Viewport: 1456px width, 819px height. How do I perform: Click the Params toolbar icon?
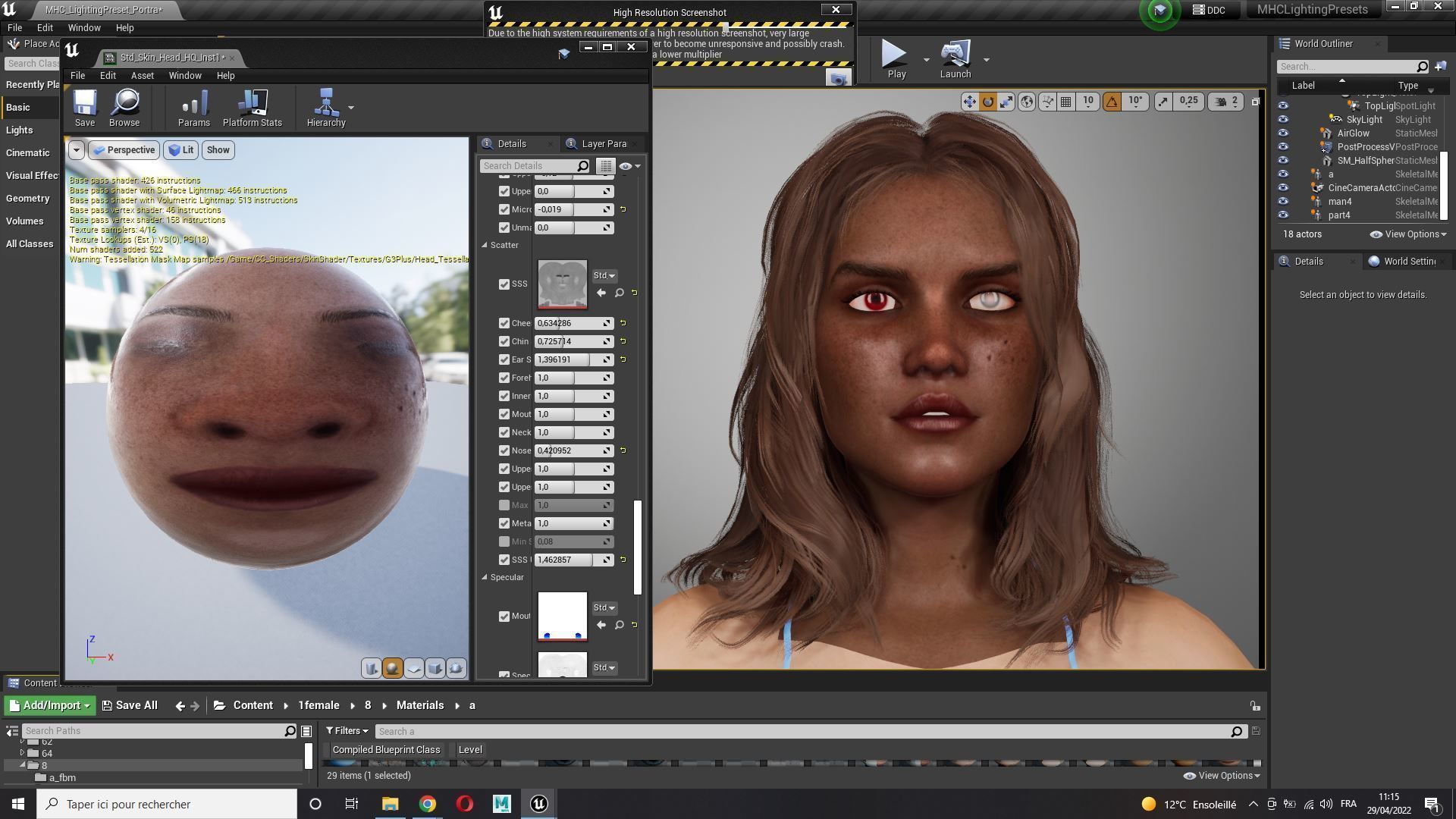click(x=193, y=107)
